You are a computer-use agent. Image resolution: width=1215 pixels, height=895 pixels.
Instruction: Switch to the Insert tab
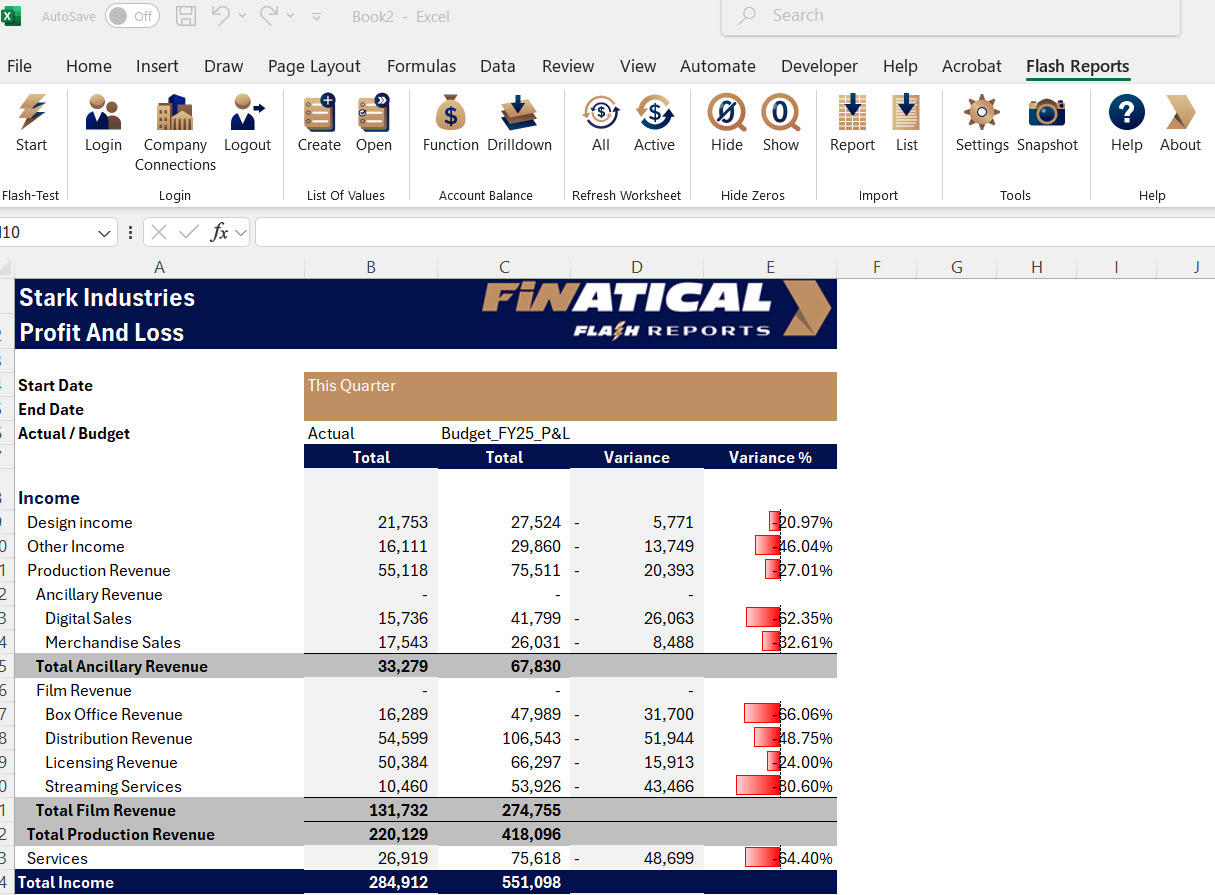[x=157, y=66]
